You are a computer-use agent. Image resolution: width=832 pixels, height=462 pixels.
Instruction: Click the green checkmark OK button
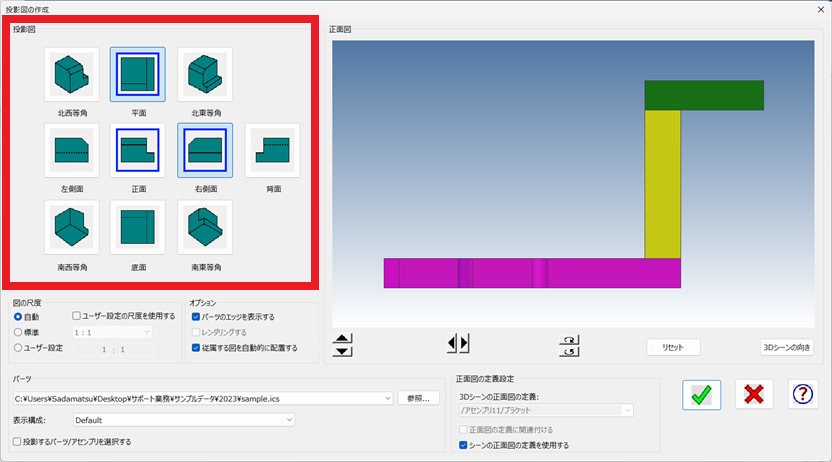[x=702, y=395]
